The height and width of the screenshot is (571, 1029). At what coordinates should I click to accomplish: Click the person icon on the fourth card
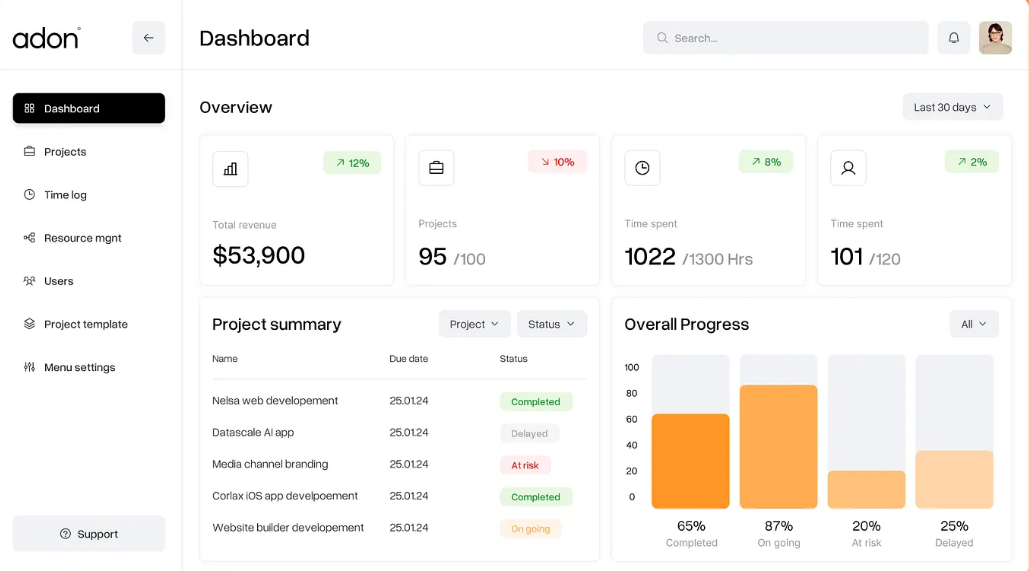click(x=848, y=168)
